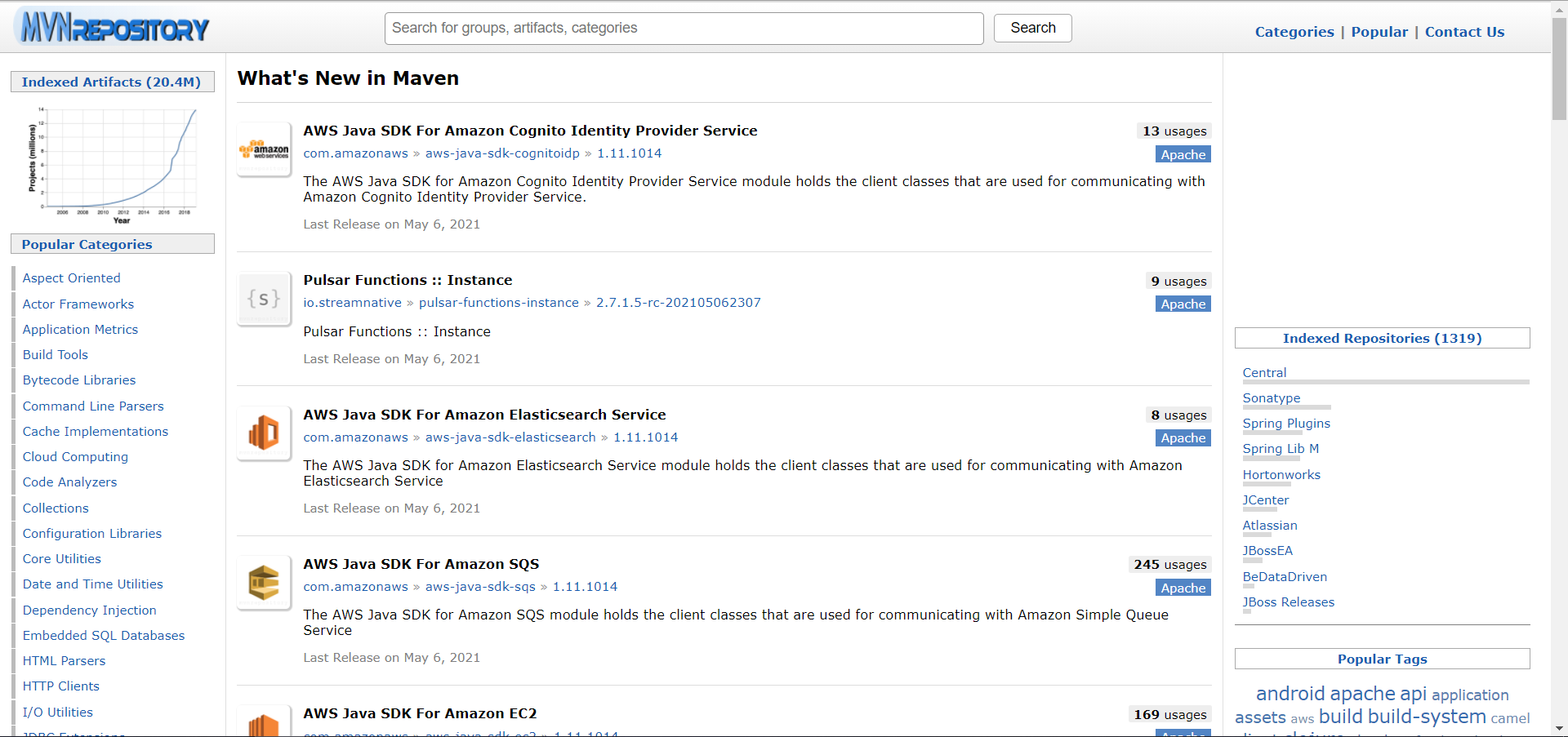
Task: Click the Amazon SQS artifact icon
Action: point(264,583)
